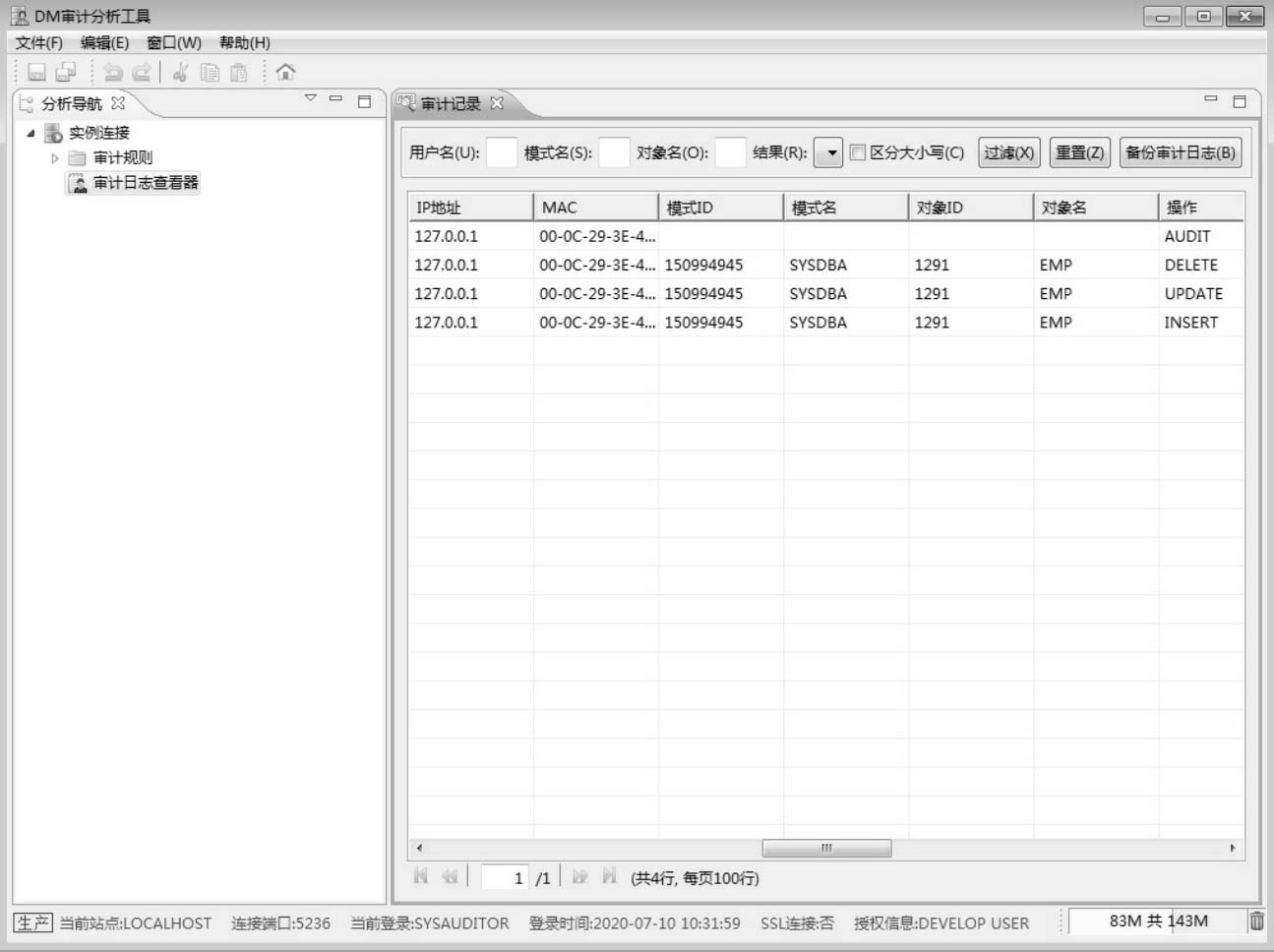Click the Save All toolbar icon
Screen dimensions: 1274x952
(x=66, y=72)
